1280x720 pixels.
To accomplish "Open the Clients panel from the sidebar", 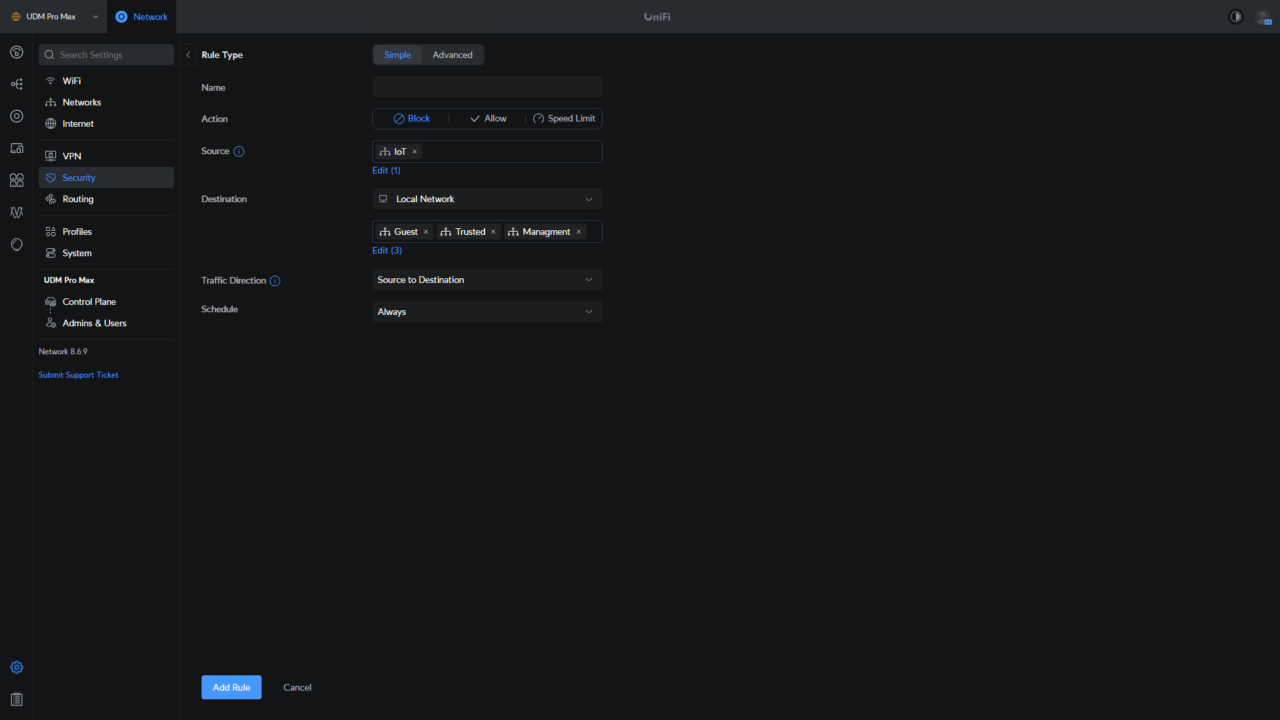I will [x=16, y=147].
